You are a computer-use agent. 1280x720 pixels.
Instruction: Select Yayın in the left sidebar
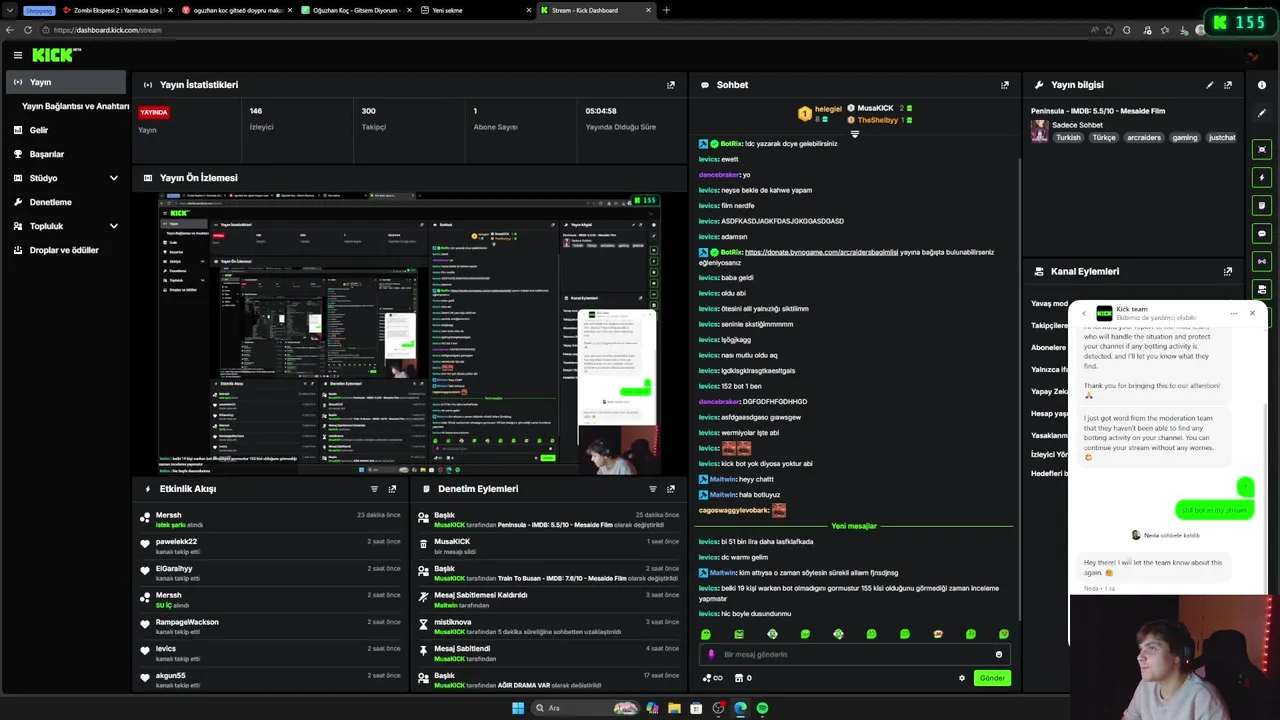click(66, 82)
